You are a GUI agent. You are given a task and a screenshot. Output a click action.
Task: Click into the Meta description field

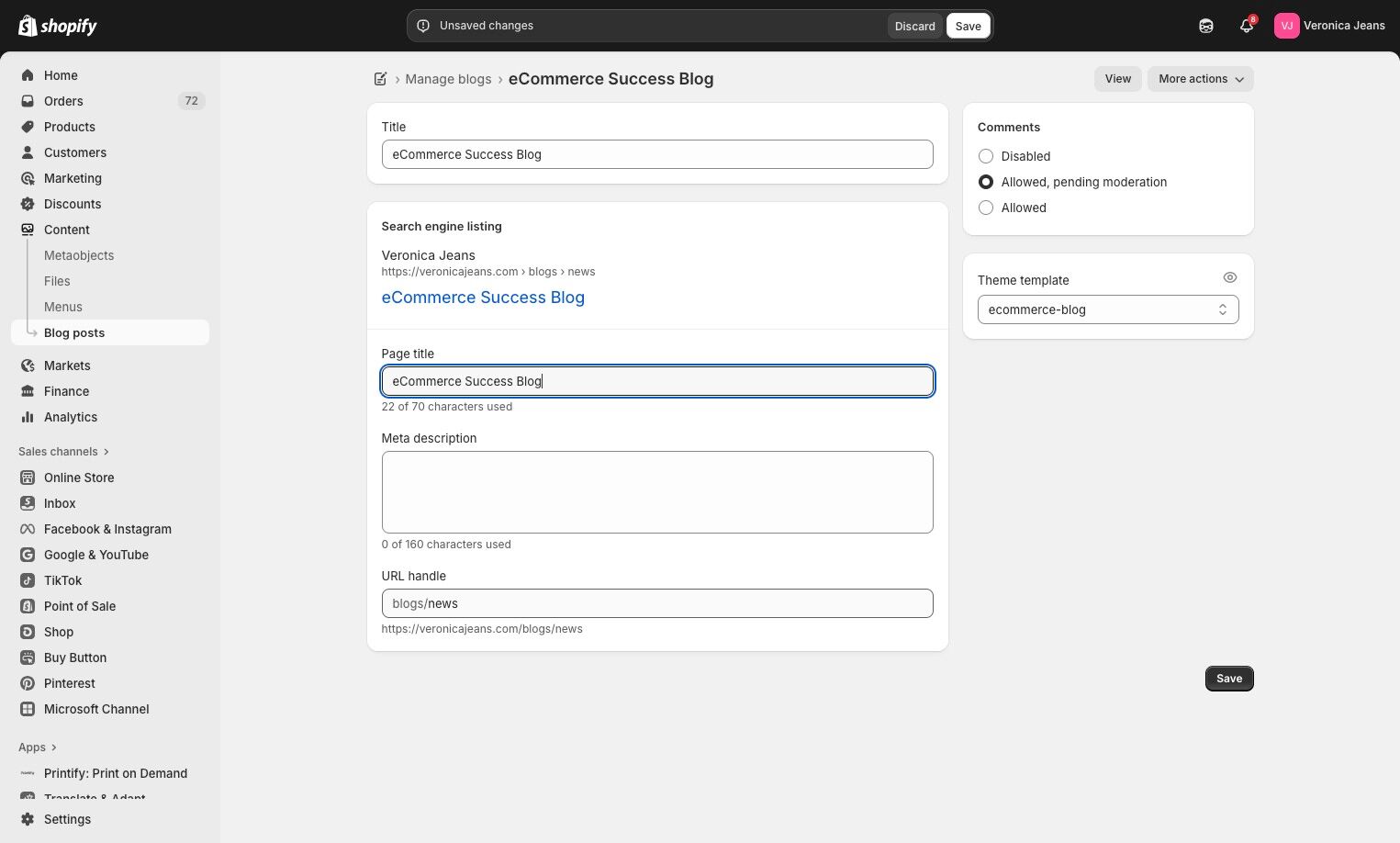pyautogui.click(x=657, y=492)
